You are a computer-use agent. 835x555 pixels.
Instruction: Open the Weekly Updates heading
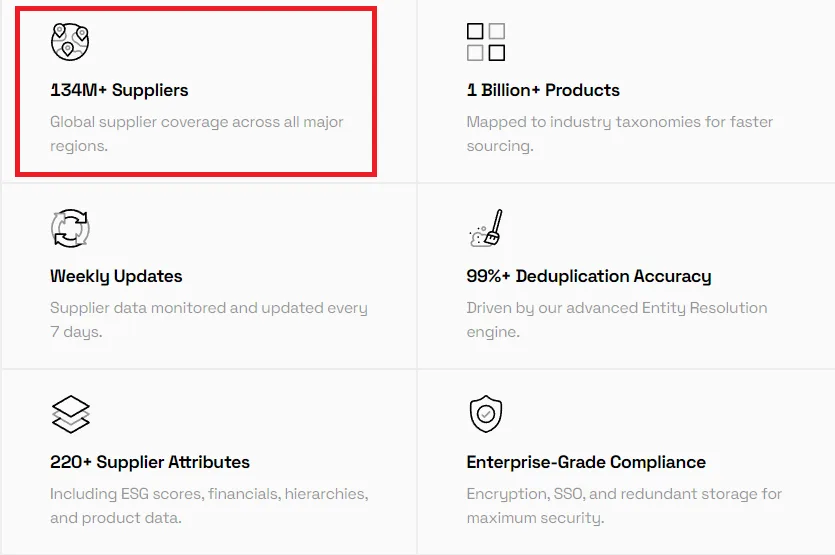116,276
